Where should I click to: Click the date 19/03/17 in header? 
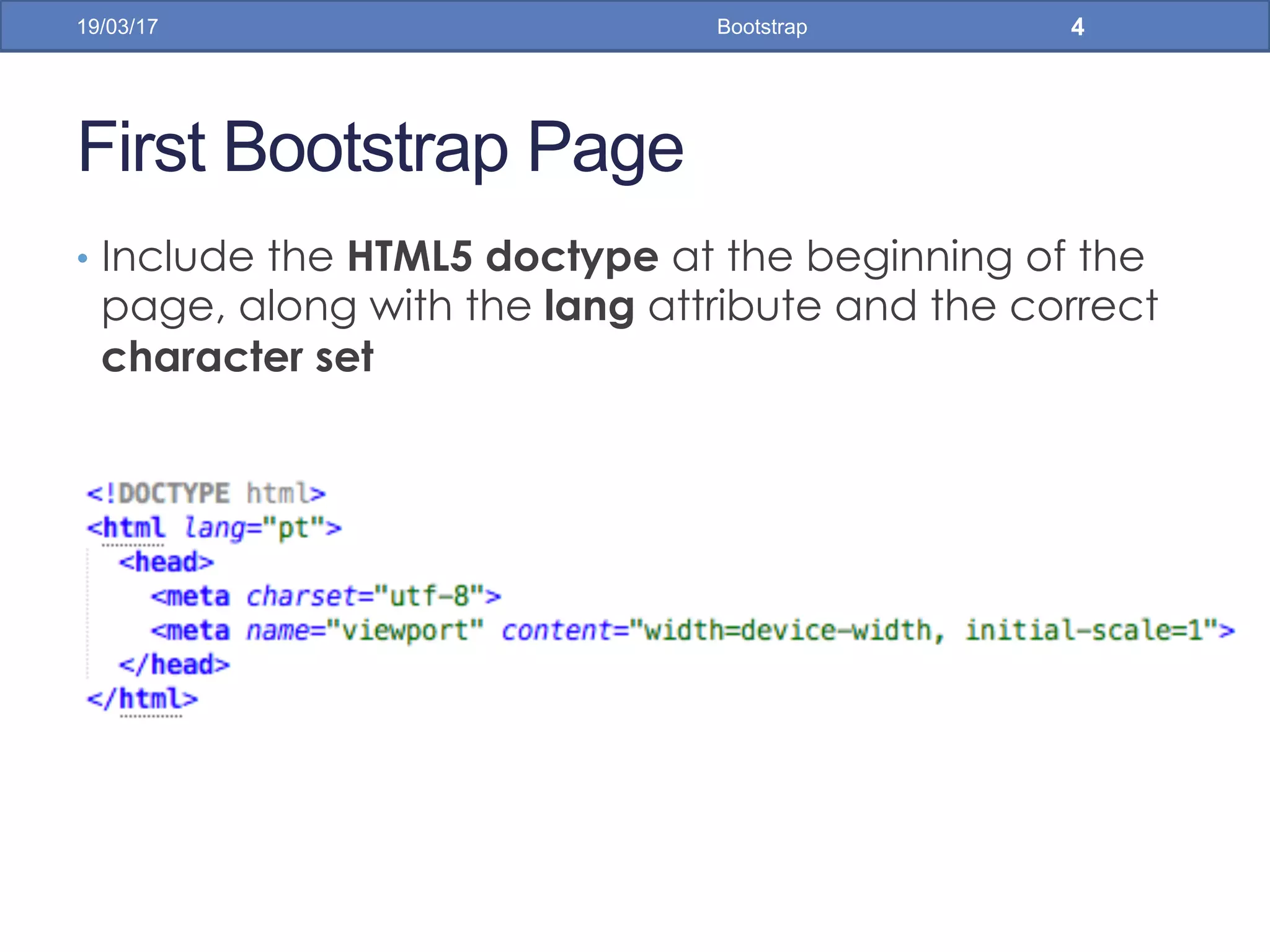tap(117, 27)
